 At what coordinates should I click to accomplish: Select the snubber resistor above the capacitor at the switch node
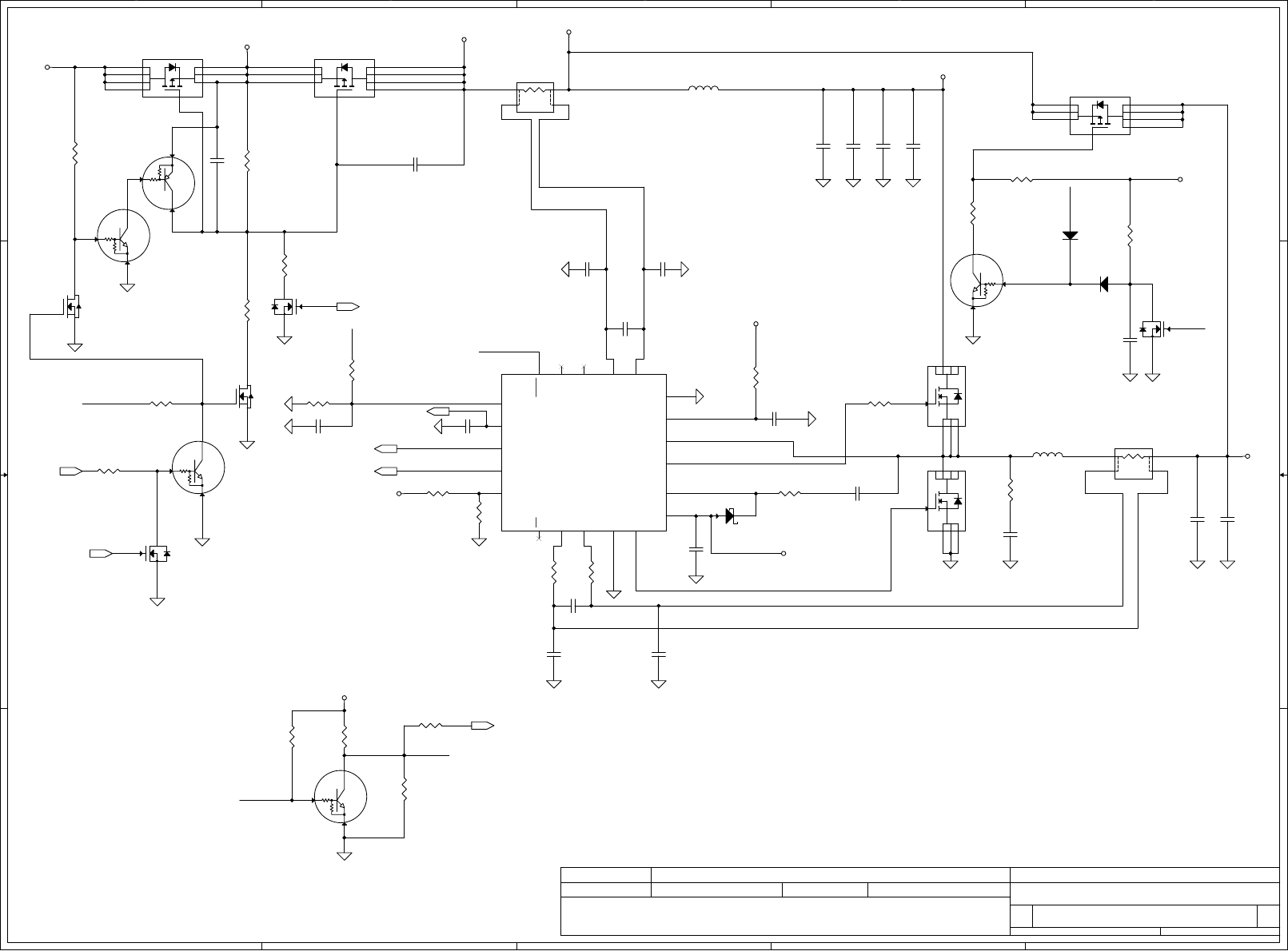point(1011,488)
